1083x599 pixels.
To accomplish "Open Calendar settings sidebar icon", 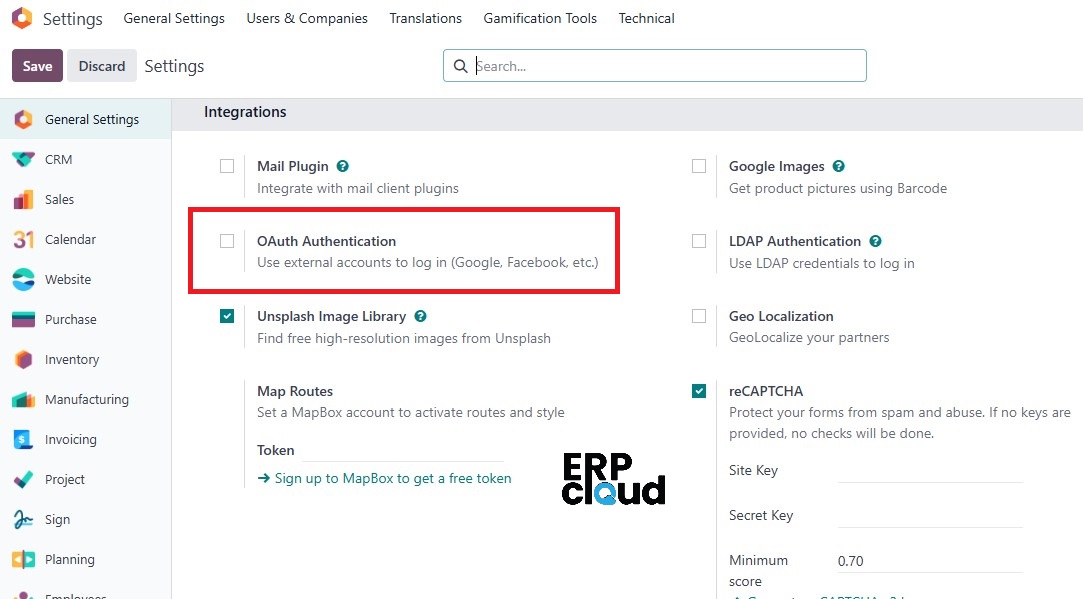I will [23, 239].
